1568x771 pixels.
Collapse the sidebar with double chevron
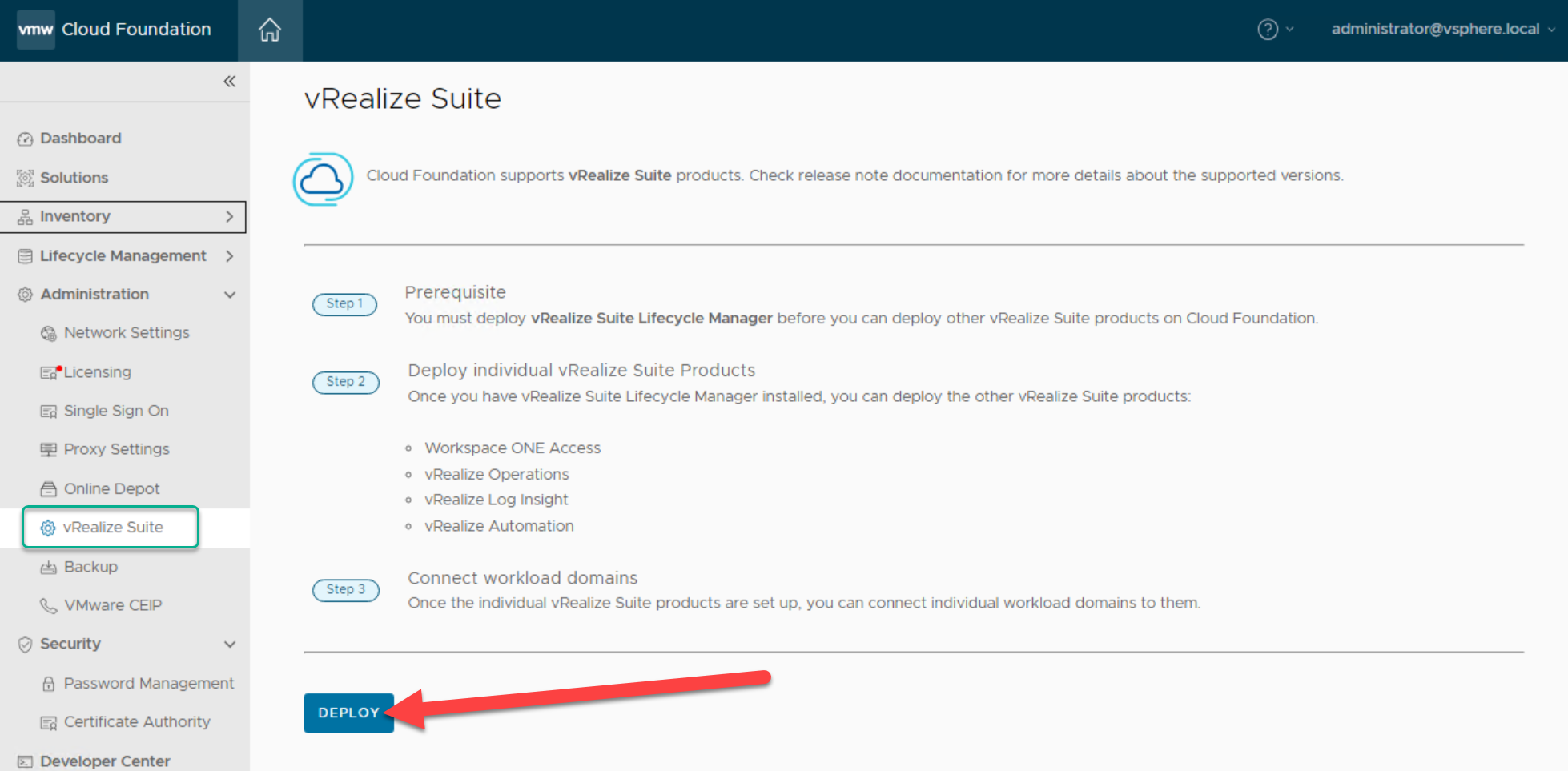click(230, 81)
